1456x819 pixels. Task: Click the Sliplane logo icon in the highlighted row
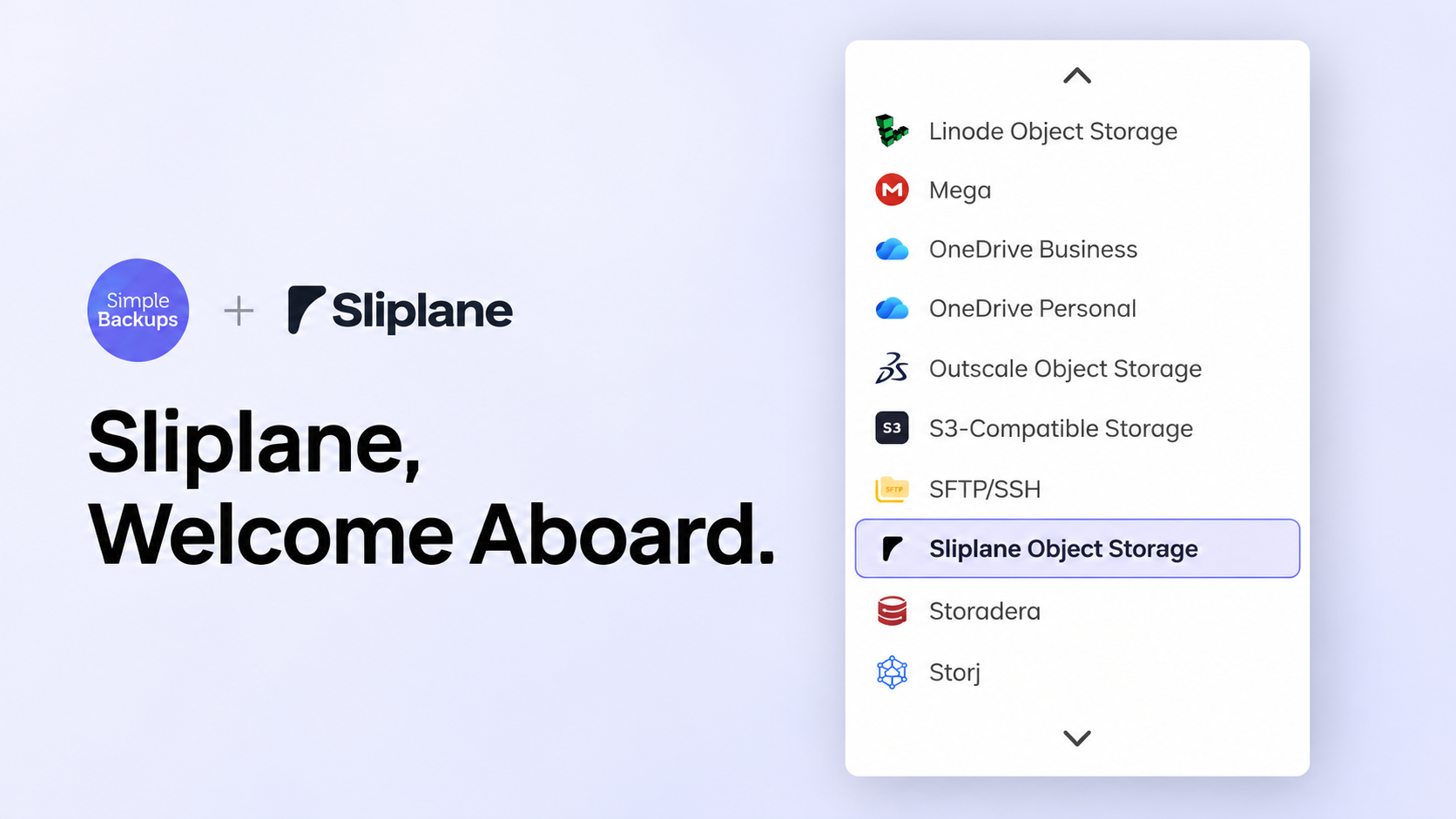pos(892,548)
